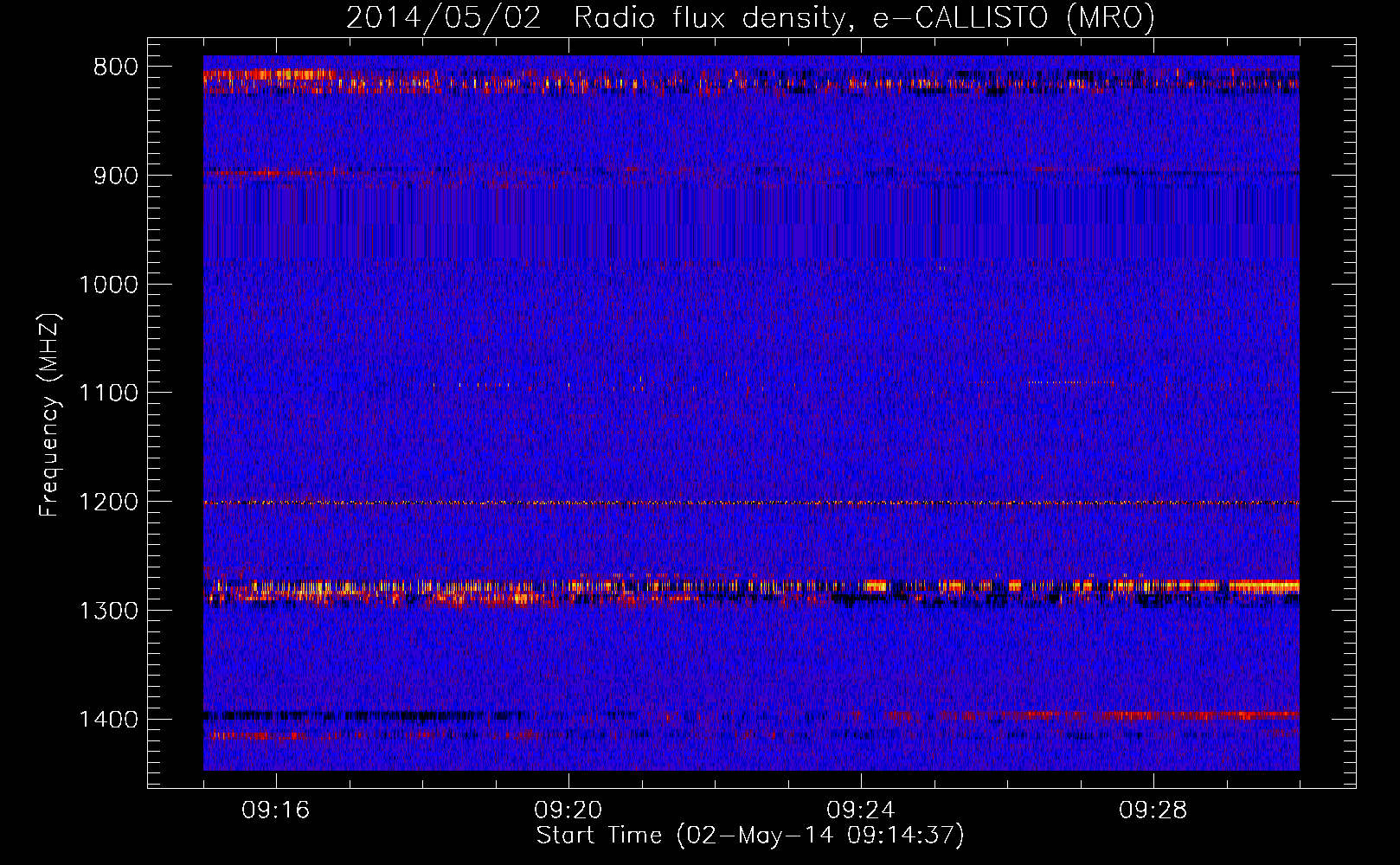Select the 09:20 time axis label
The width and height of the screenshot is (1400, 865).
(x=568, y=811)
